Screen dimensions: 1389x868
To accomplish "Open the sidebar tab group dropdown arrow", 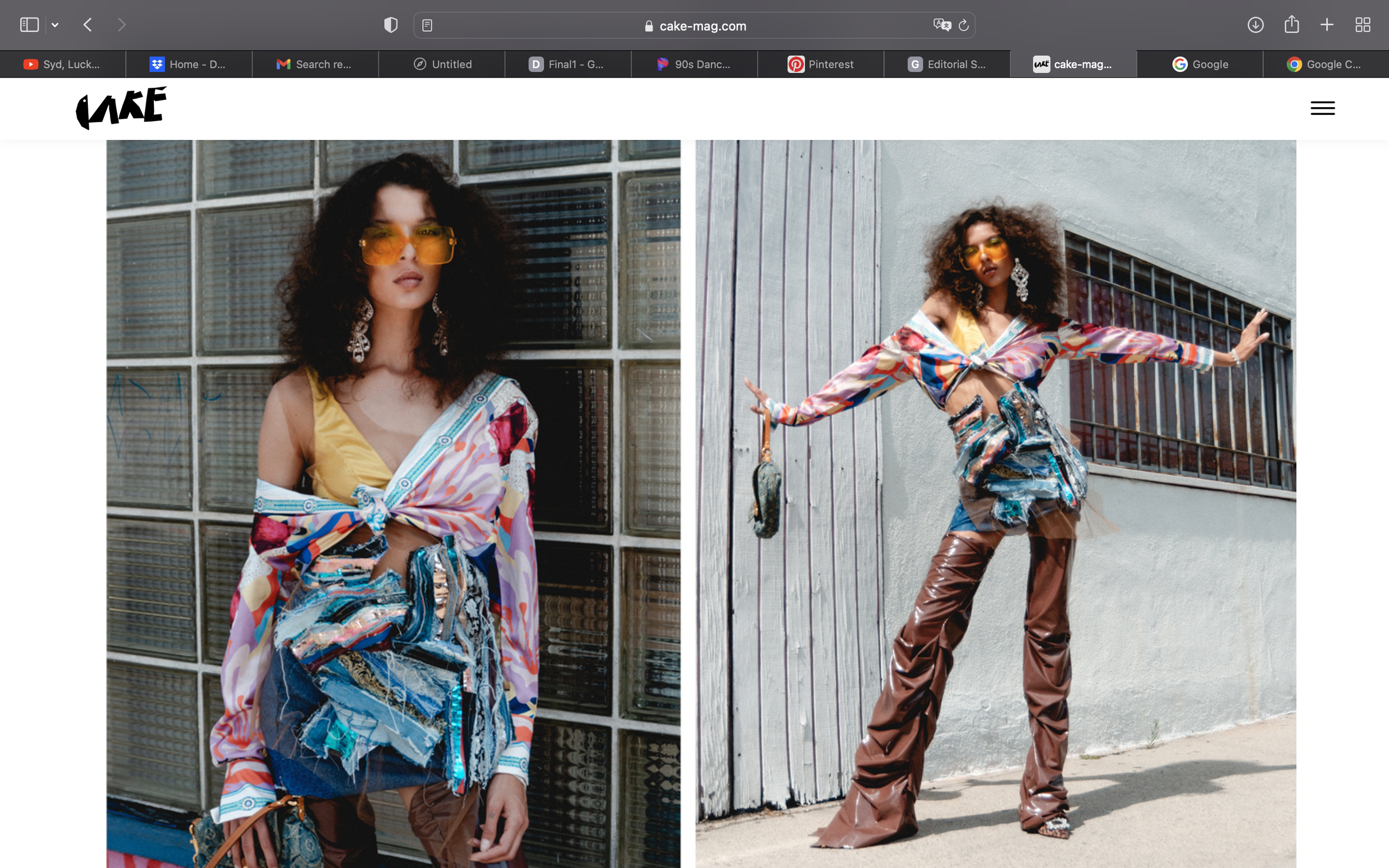I will click(x=55, y=24).
